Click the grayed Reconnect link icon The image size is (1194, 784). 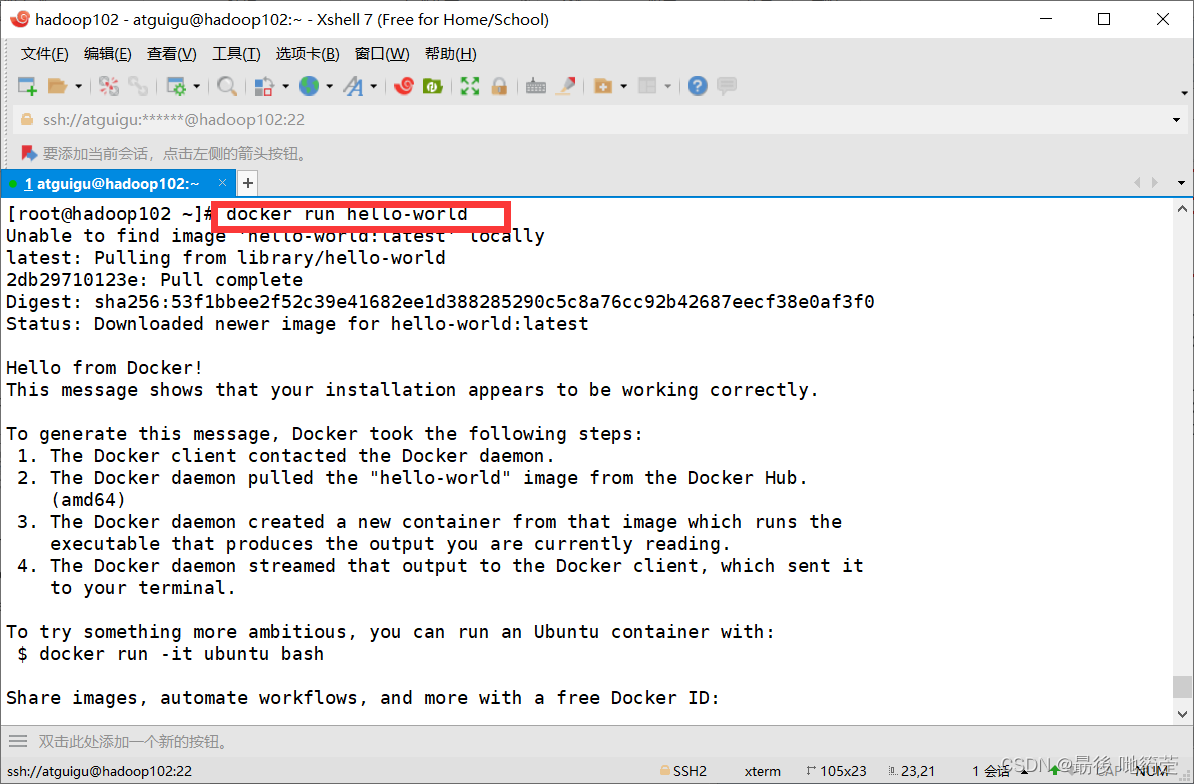click(138, 86)
